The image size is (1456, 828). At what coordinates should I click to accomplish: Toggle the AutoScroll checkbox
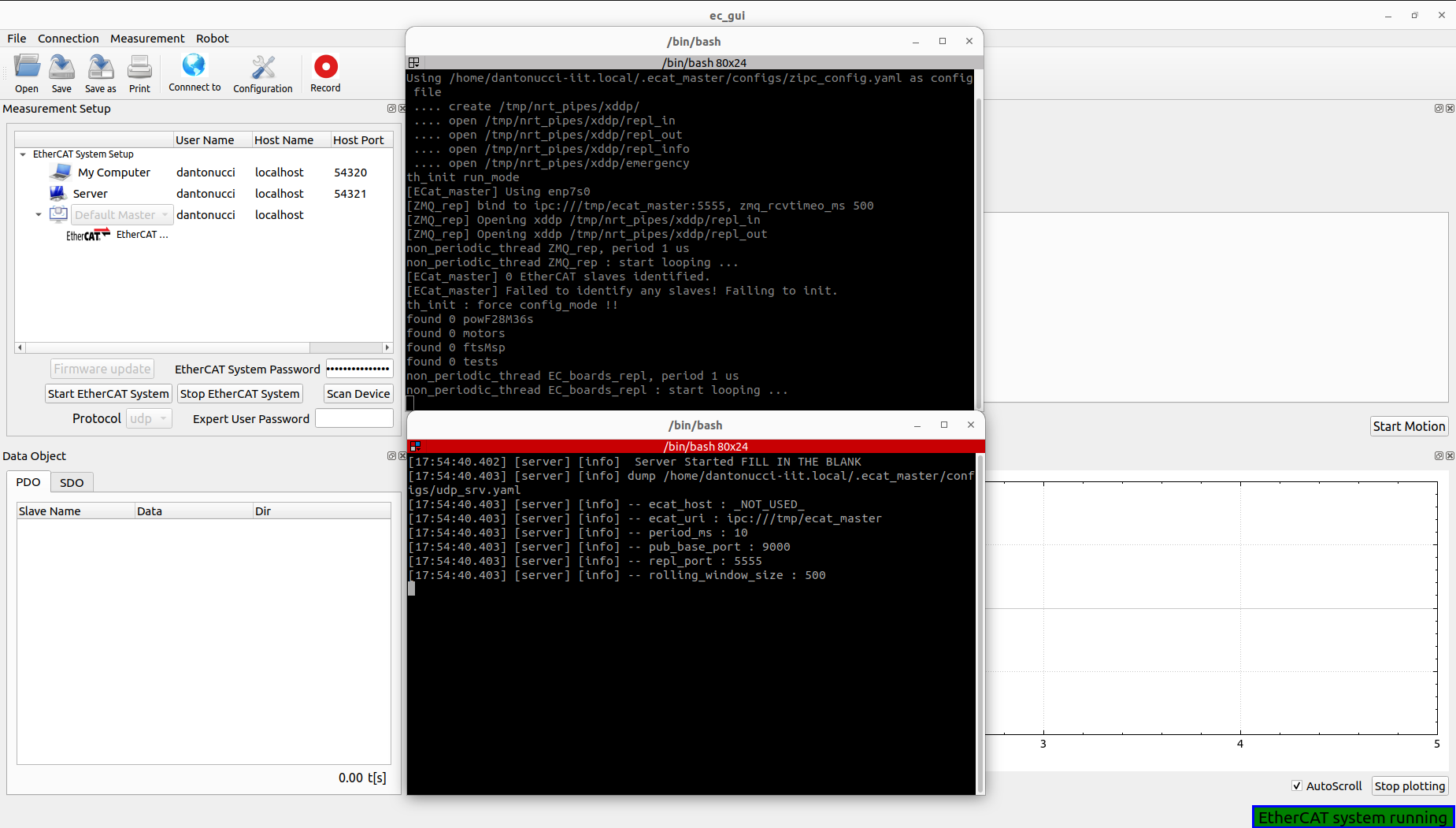coord(1297,785)
